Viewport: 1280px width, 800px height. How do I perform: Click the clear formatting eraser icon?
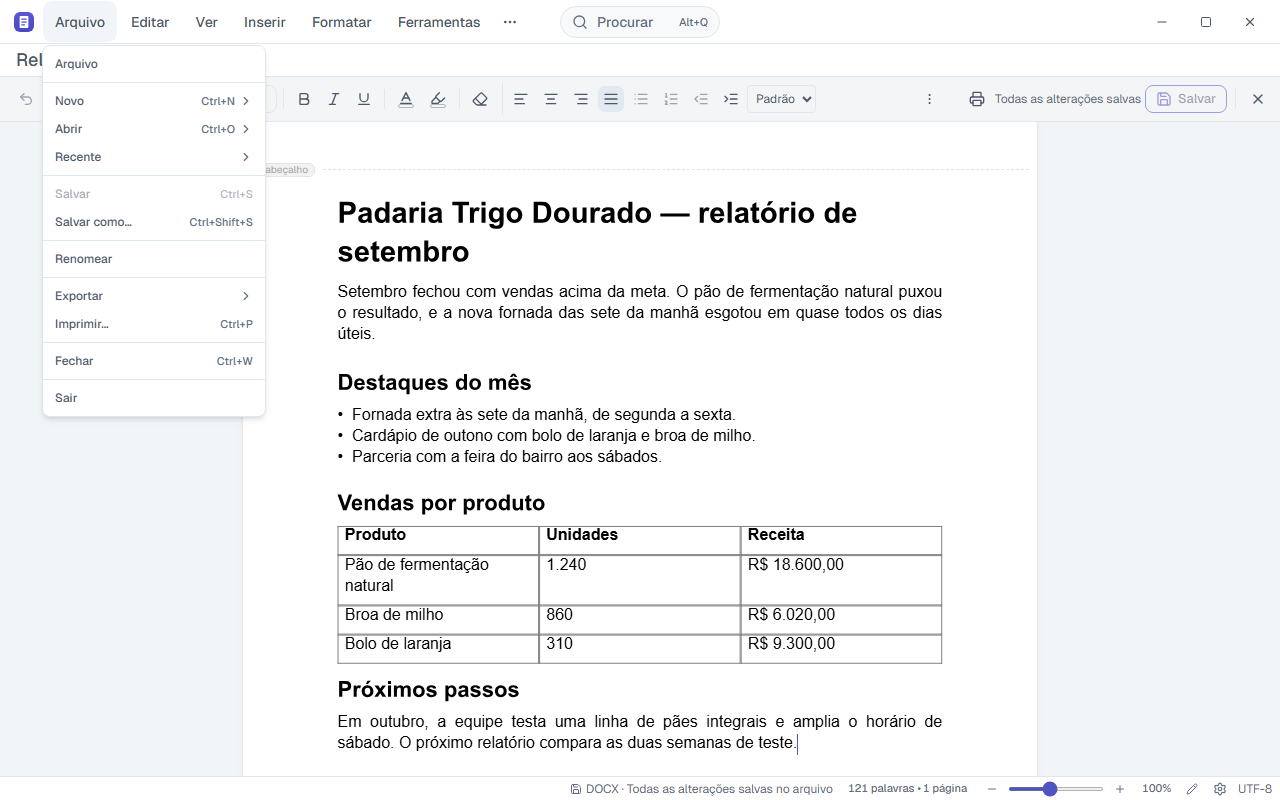pos(480,99)
